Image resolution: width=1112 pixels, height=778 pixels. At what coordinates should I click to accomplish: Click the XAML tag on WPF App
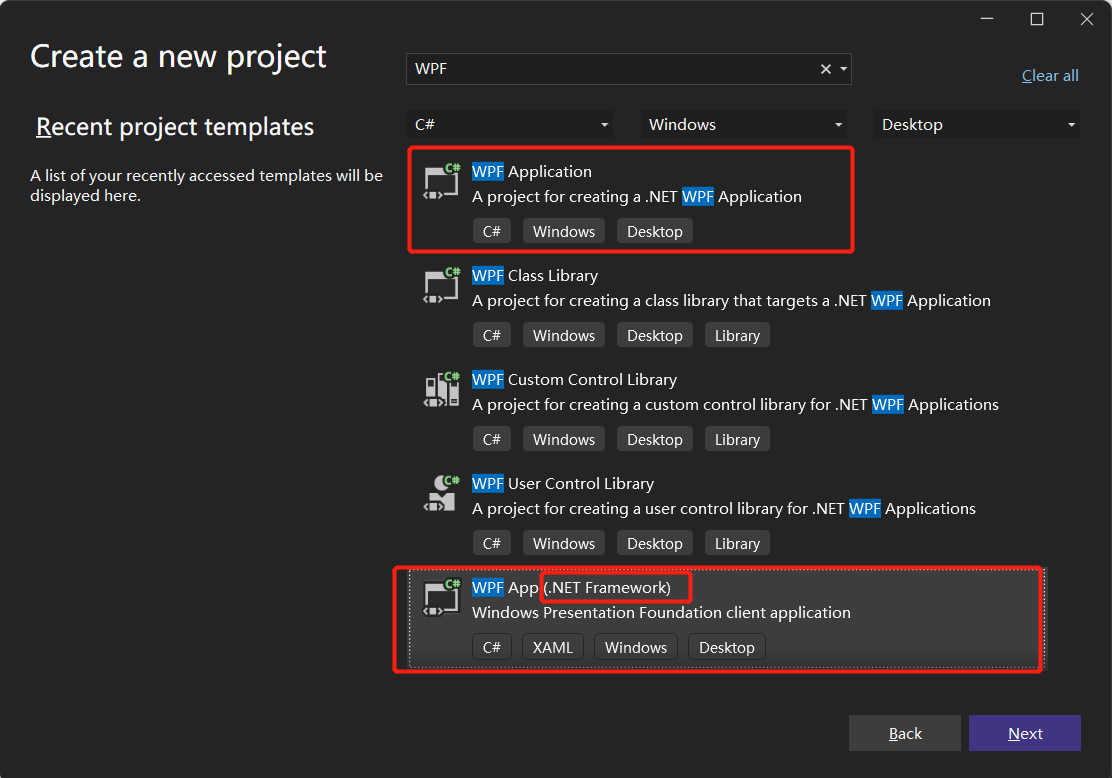point(552,648)
